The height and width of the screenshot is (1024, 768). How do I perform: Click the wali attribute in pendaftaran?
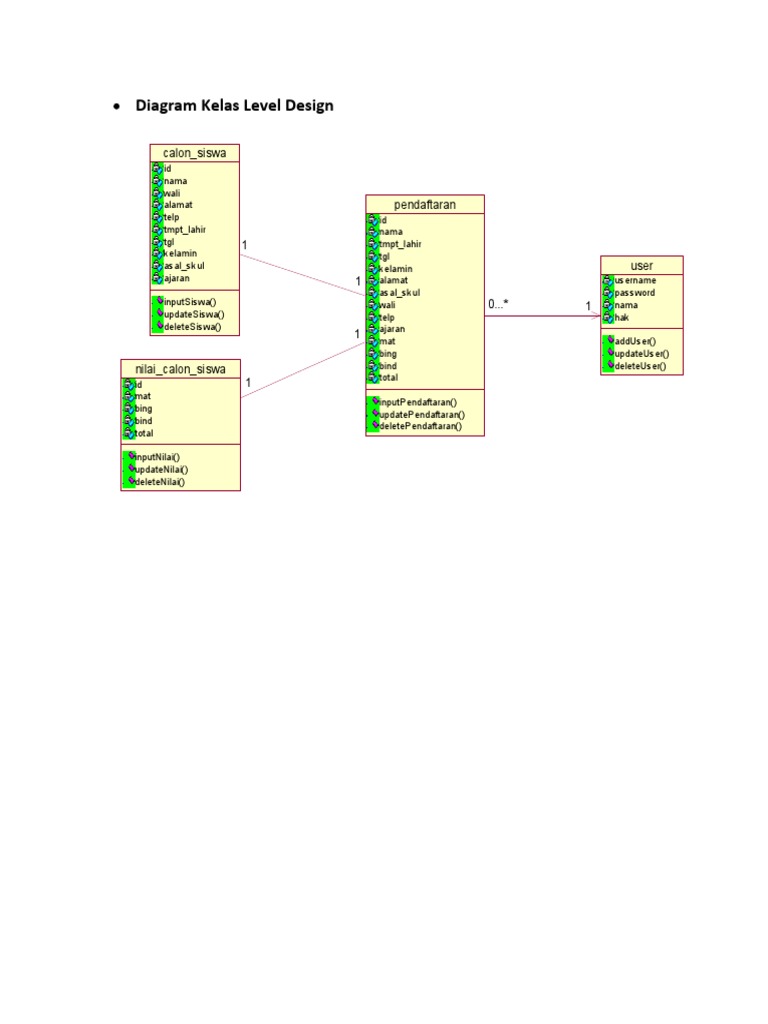pos(387,305)
